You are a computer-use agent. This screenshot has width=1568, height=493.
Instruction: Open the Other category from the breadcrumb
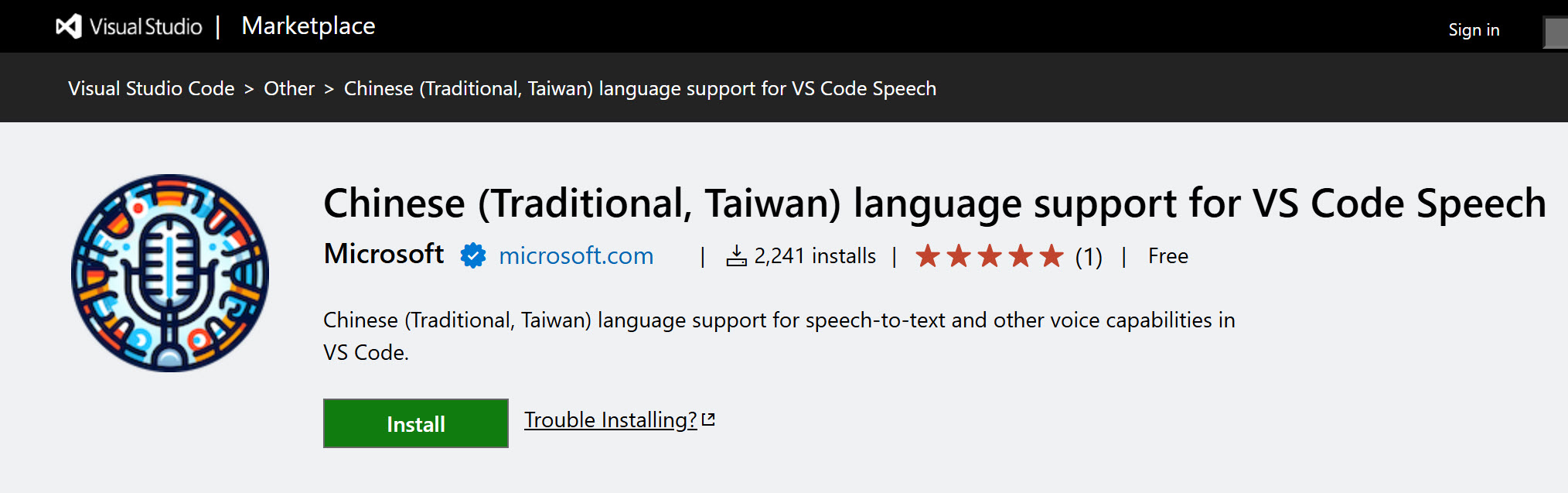289,88
